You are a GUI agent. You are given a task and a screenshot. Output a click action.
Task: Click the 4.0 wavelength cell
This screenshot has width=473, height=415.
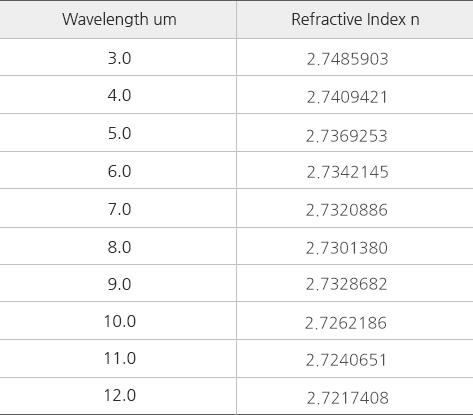(119, 95)
